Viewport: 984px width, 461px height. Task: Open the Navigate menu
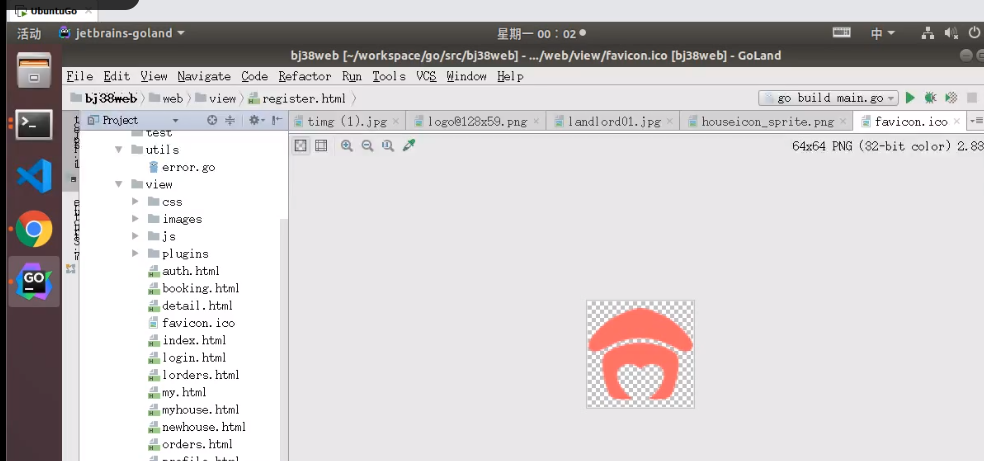coord(204,76)
